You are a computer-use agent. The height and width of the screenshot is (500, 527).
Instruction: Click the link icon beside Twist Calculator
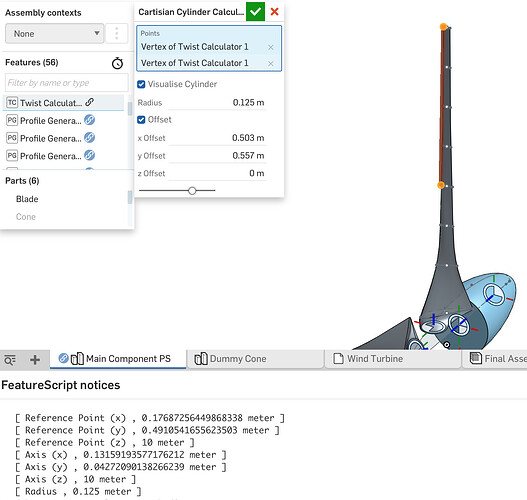coord(89,102)
